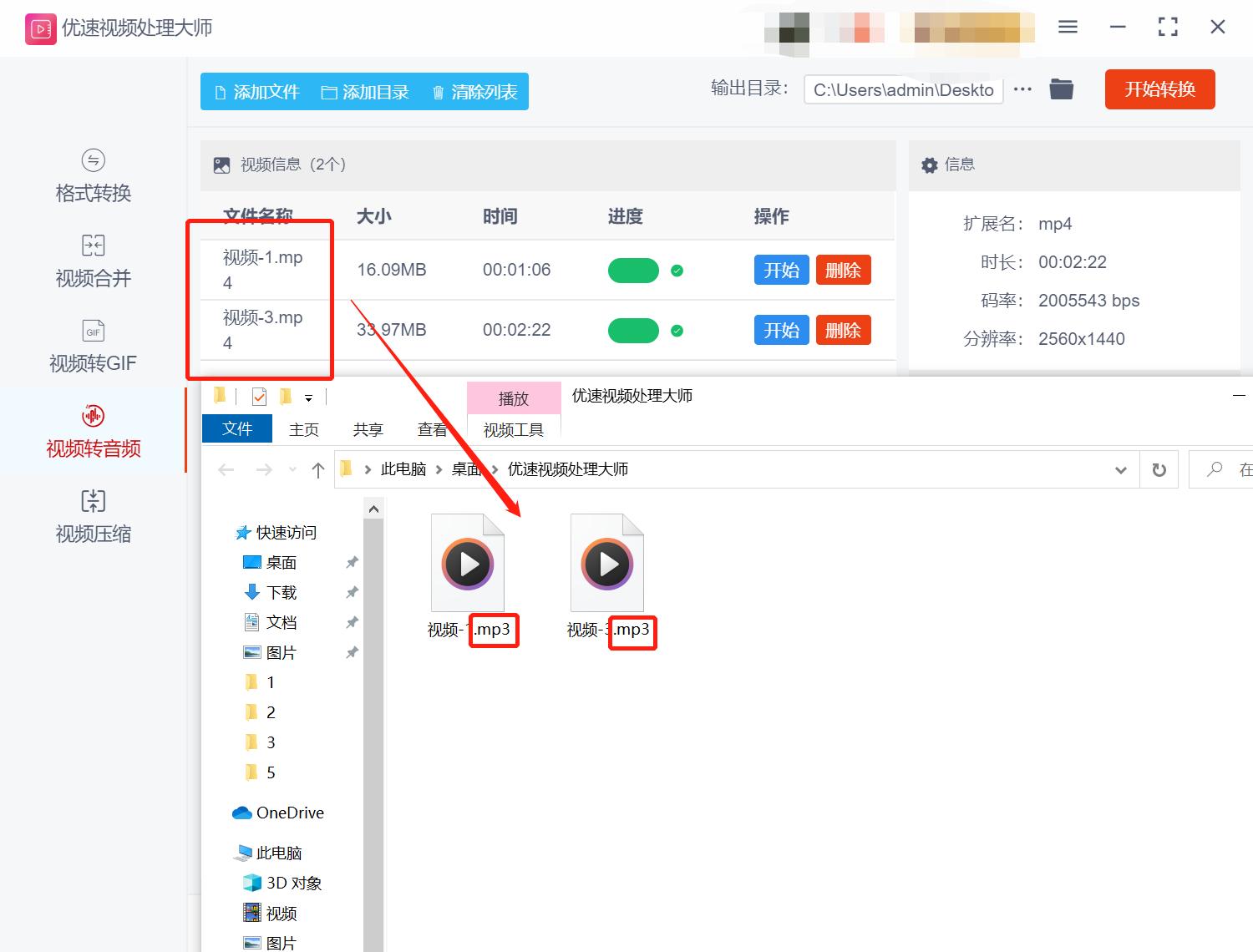Select the 视频-1.mp3 file thumbnail
This screenshot has height=952, width=1253.
click(x=467, y=562)
